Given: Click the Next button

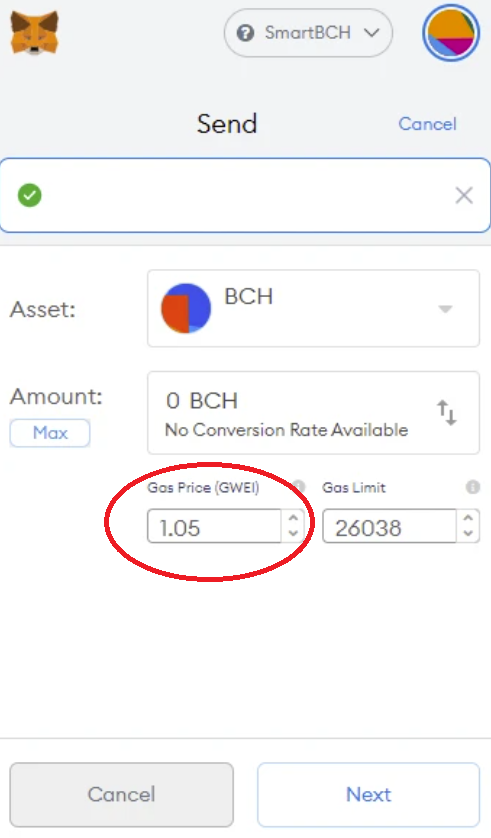Looking at the screenshot, I should coord(369,795).
